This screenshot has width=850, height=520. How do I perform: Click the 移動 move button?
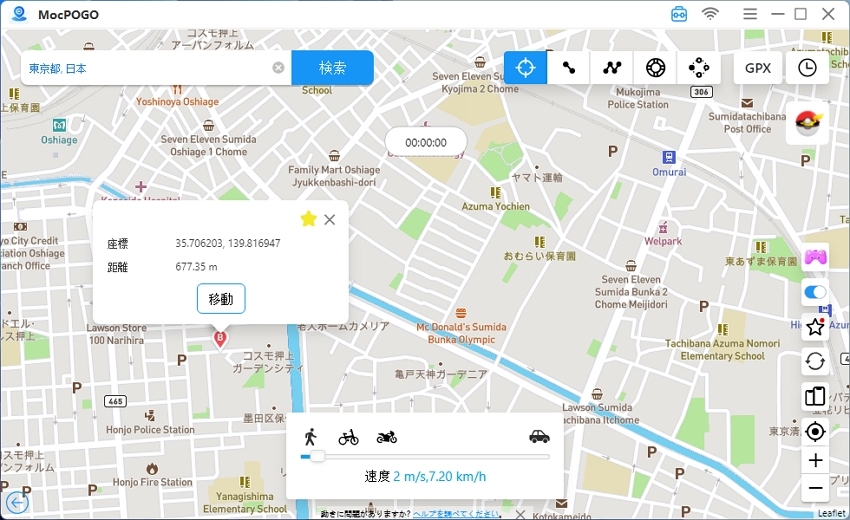tap(221, 299)
